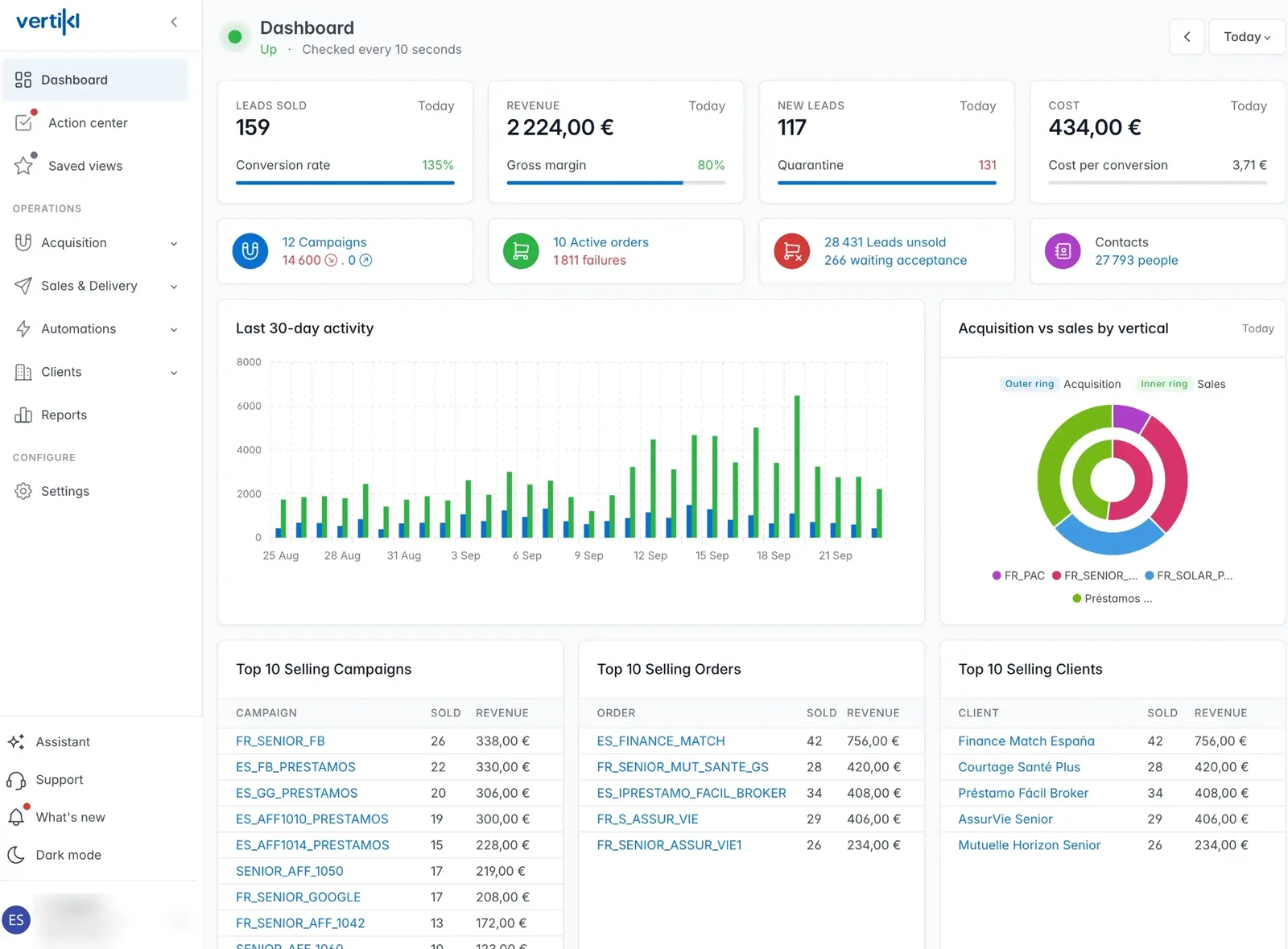Click the Settings gear icon
This screenshot has width=1288, height=949.
(x=23, y=491)
